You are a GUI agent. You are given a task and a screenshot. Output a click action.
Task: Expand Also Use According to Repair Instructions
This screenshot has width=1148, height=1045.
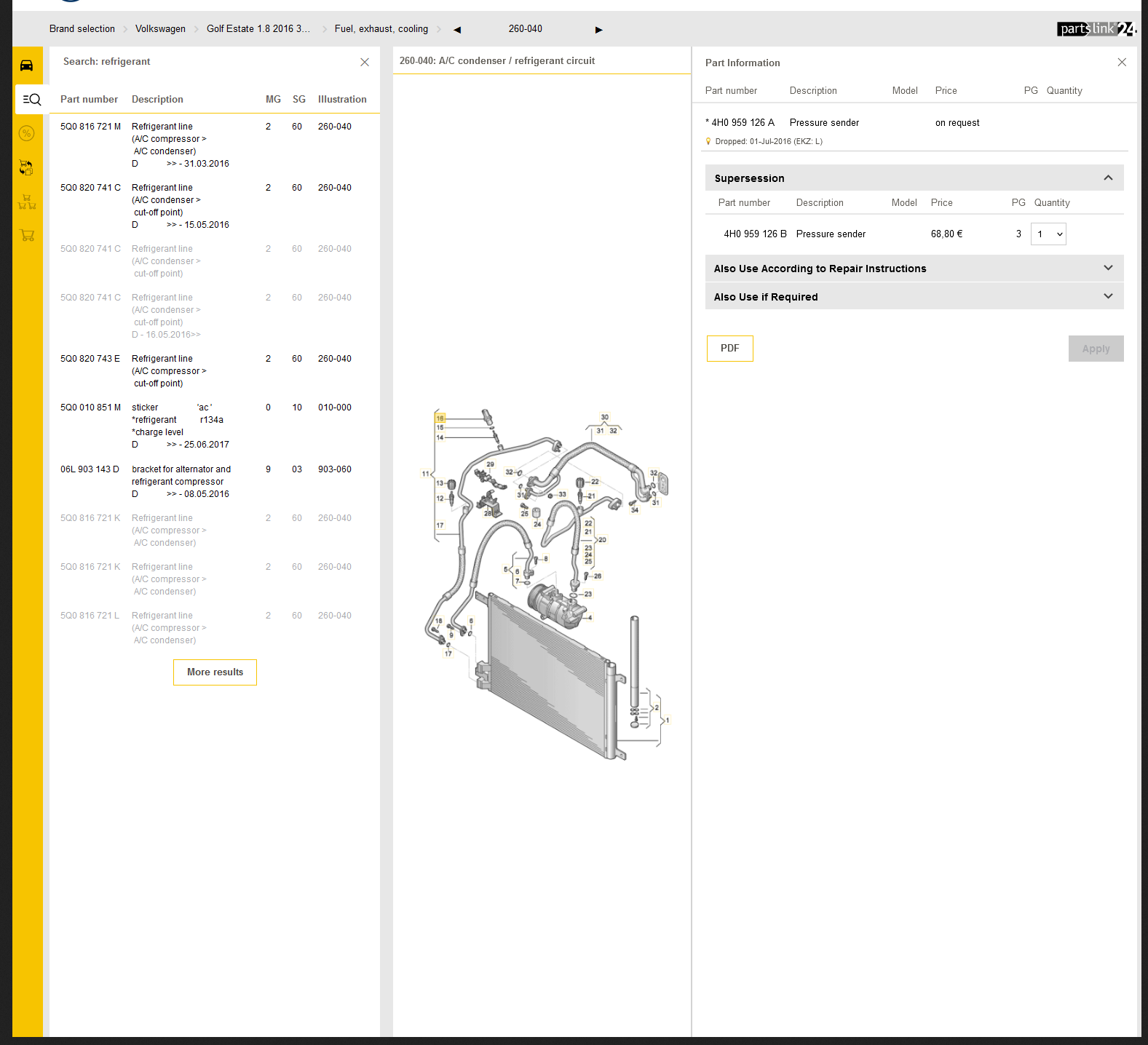1108,269
